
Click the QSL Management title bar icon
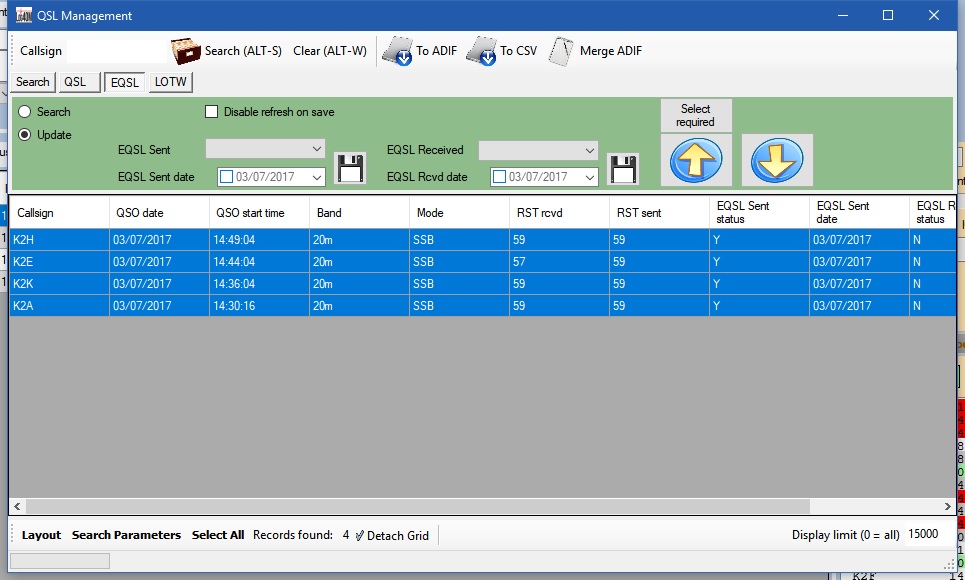(23, 15)
